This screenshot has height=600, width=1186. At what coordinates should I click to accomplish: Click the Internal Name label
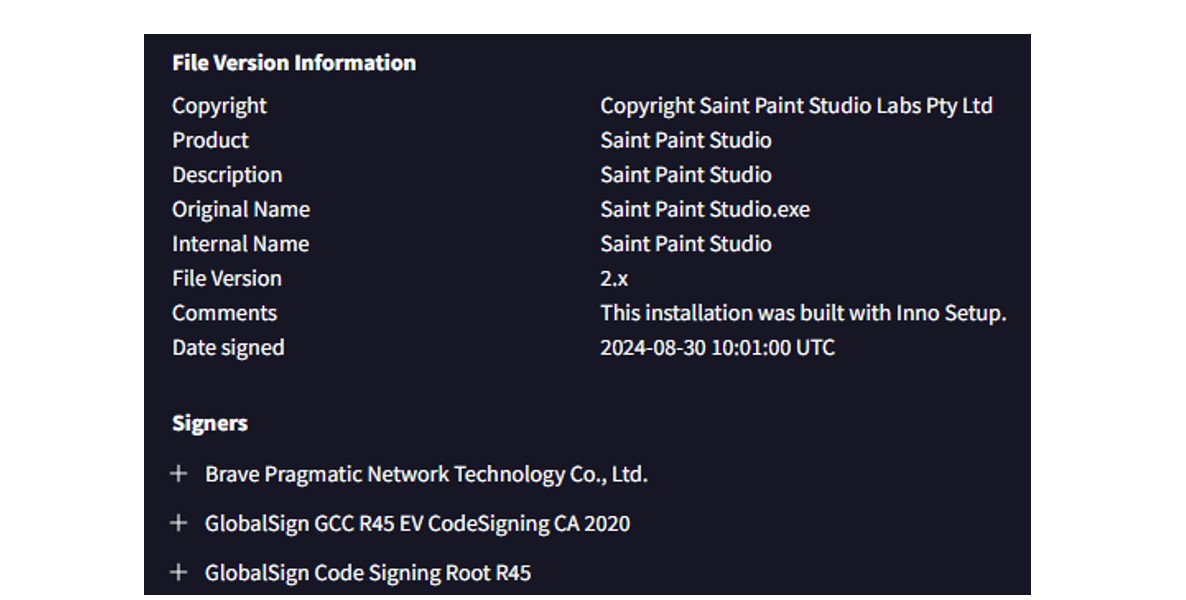point(240,244)
